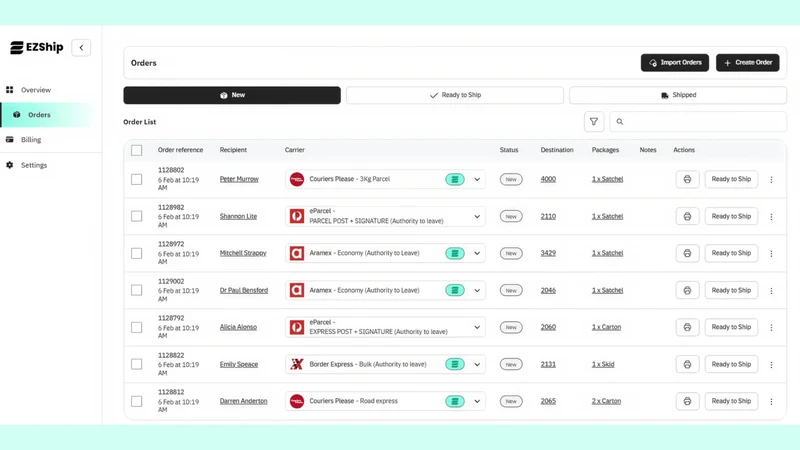The height and width of the screenshot is (450, 800).
Task: Select the checkbox for order 1128792
Action: click(137, 328)
